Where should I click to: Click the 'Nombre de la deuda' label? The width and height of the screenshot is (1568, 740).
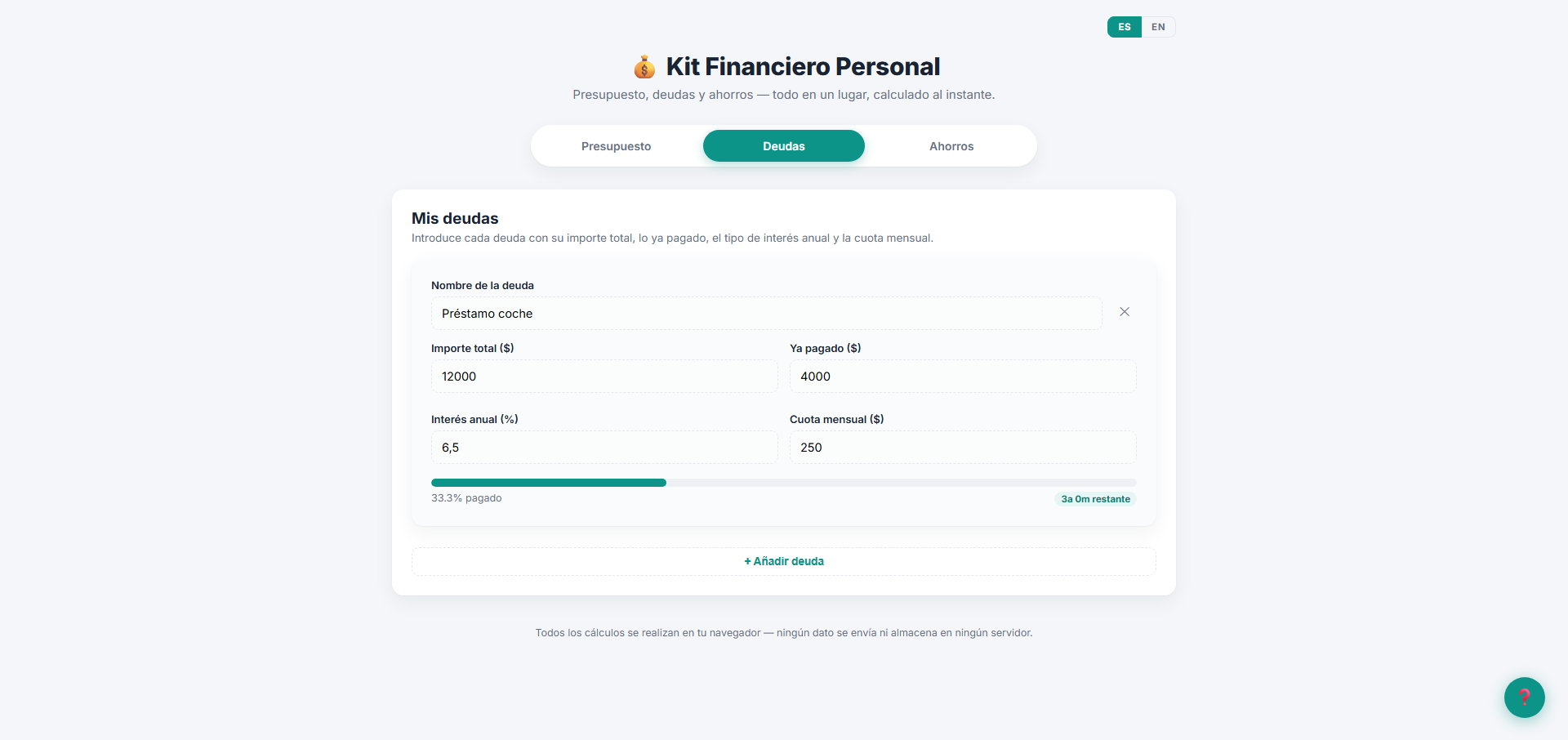pos(483,285)
